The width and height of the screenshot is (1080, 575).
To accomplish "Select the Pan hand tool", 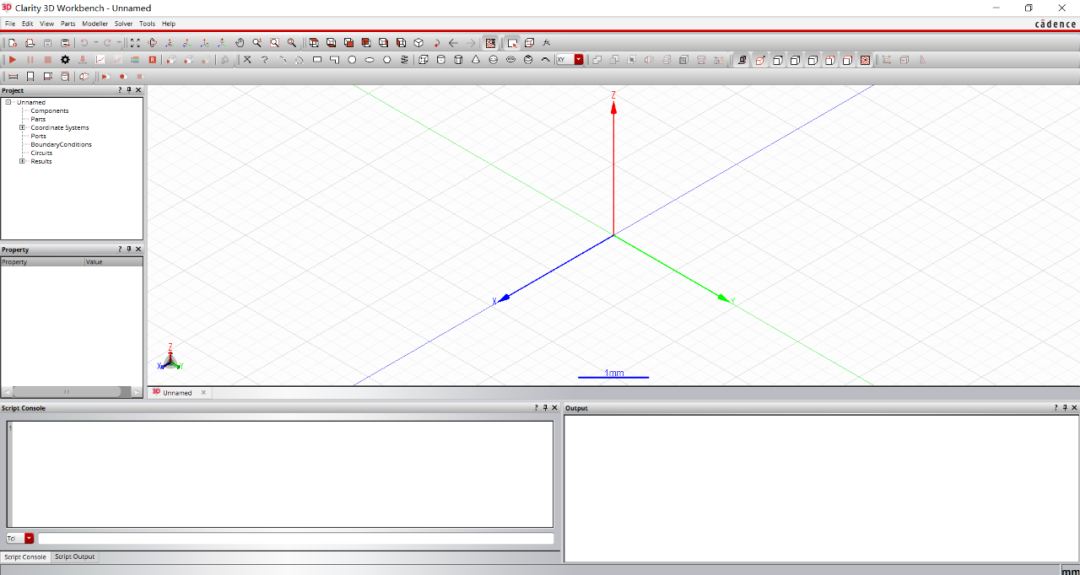I will [240, 43].
